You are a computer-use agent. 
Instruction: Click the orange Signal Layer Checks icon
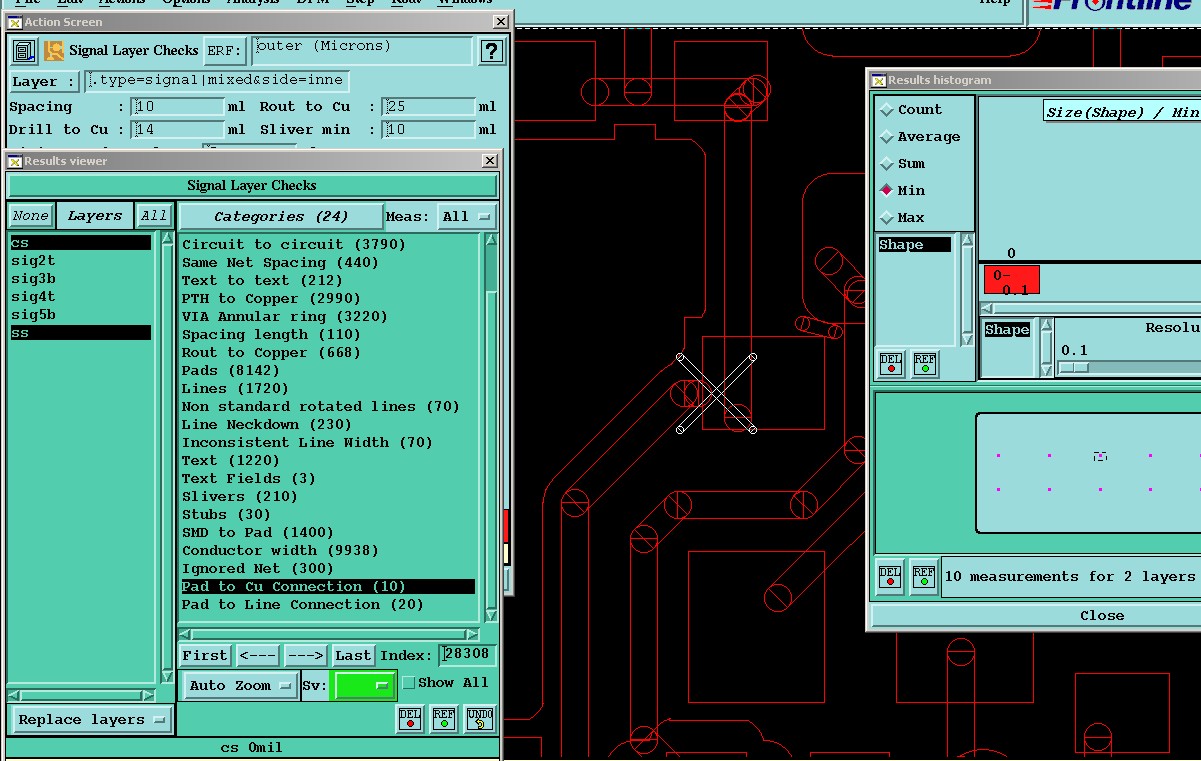click(54, 50)
